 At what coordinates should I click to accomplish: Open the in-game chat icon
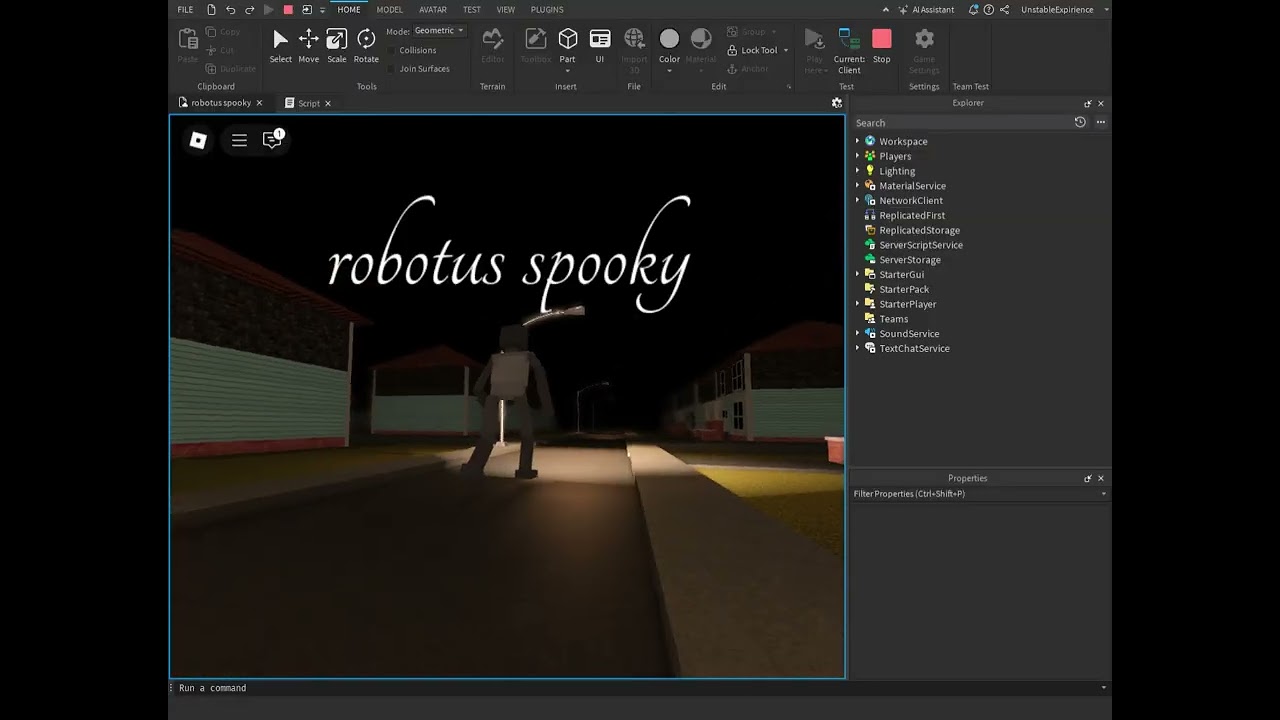(272, 140)
